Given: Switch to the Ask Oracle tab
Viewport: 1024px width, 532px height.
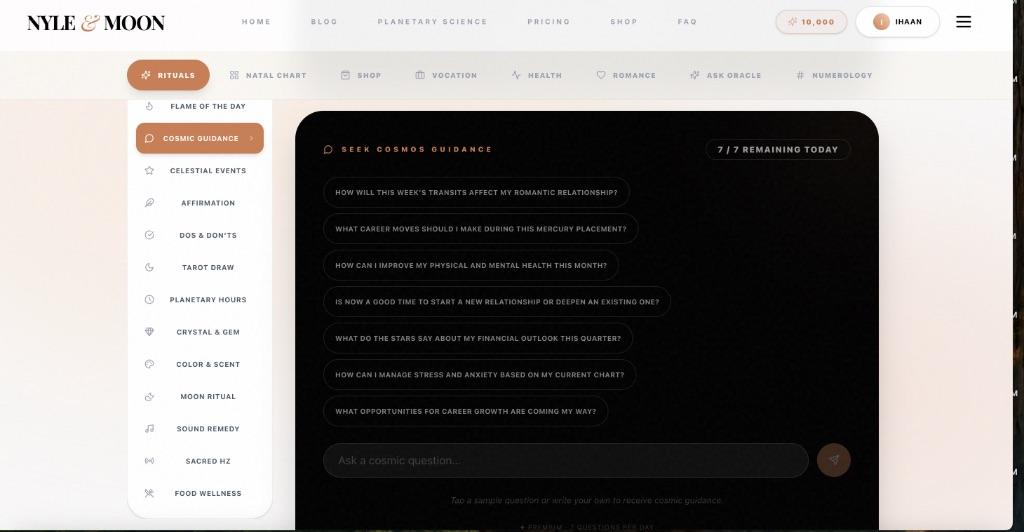Looking at the screenshot, I should [726, 75].
